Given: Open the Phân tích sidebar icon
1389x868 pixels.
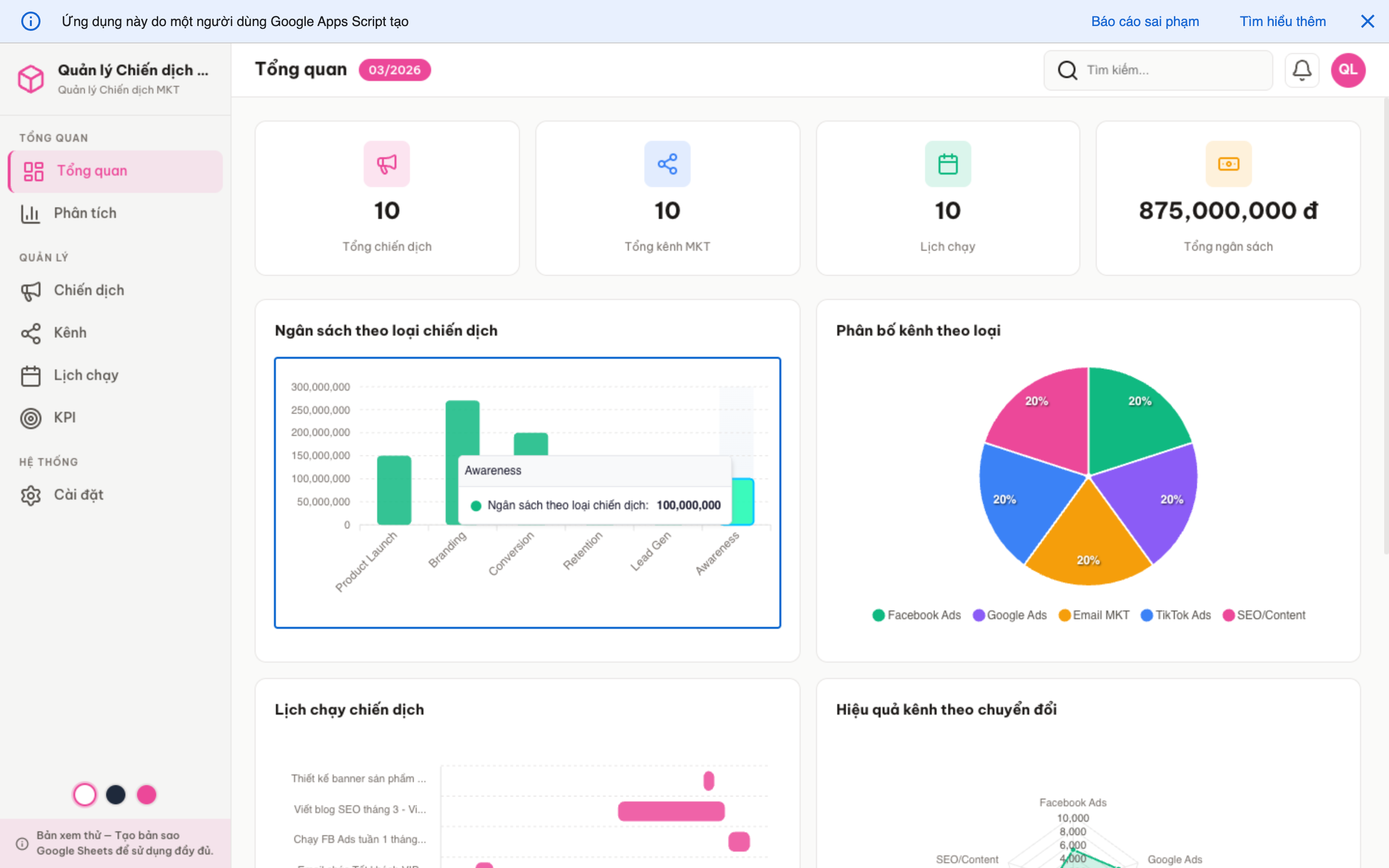Looking at the screenshot, I should 30,213.
